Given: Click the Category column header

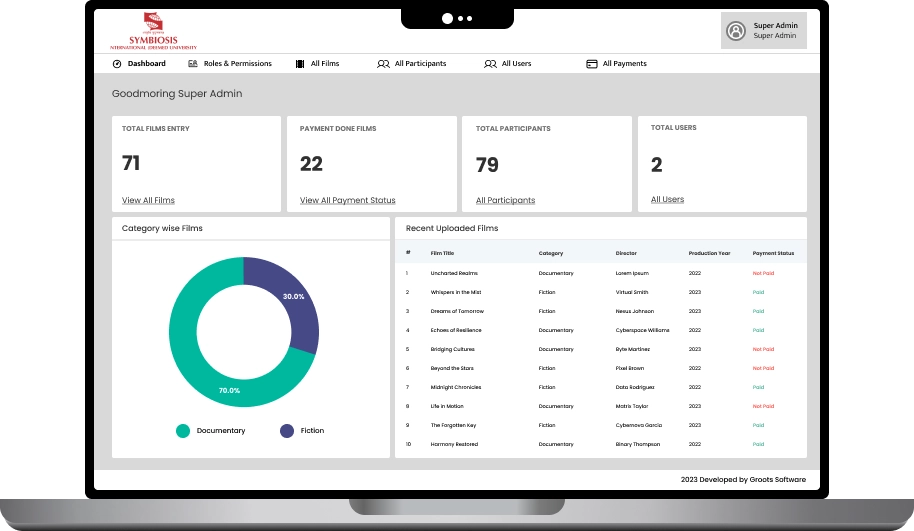Looking at the screenshot, I should point(551,254).
